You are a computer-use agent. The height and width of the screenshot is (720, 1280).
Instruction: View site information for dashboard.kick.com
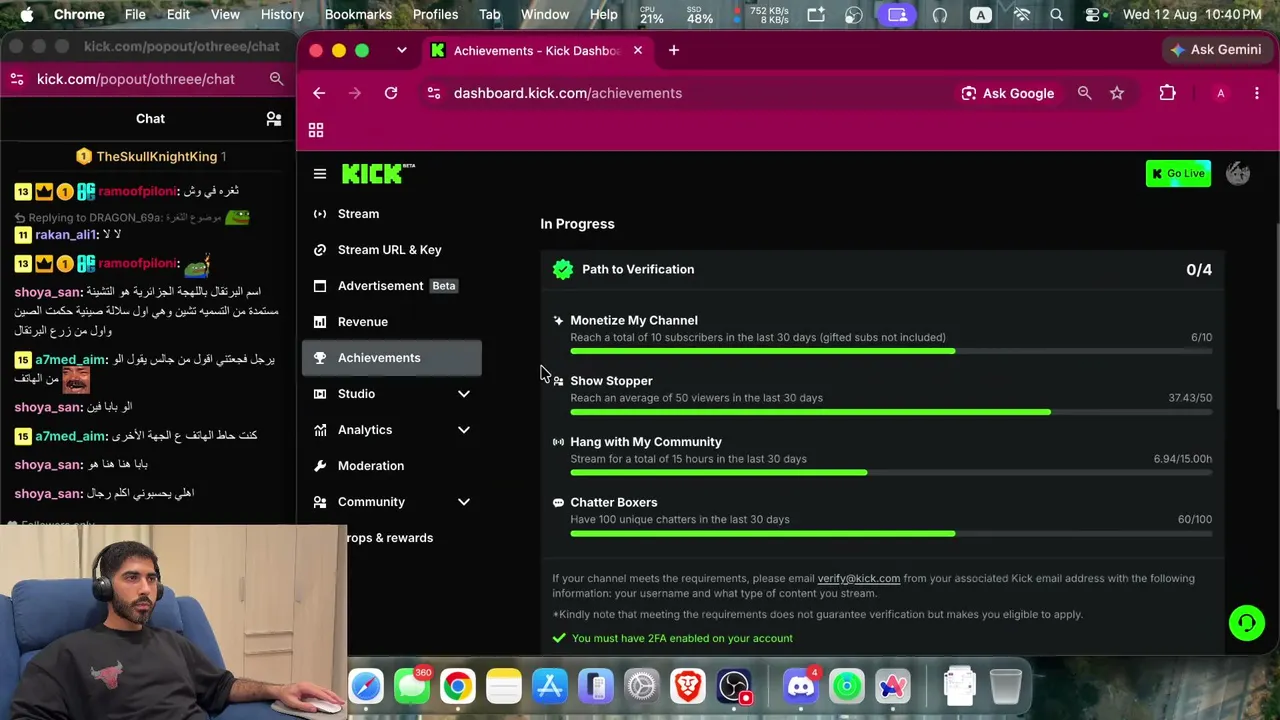coord(433,93)
